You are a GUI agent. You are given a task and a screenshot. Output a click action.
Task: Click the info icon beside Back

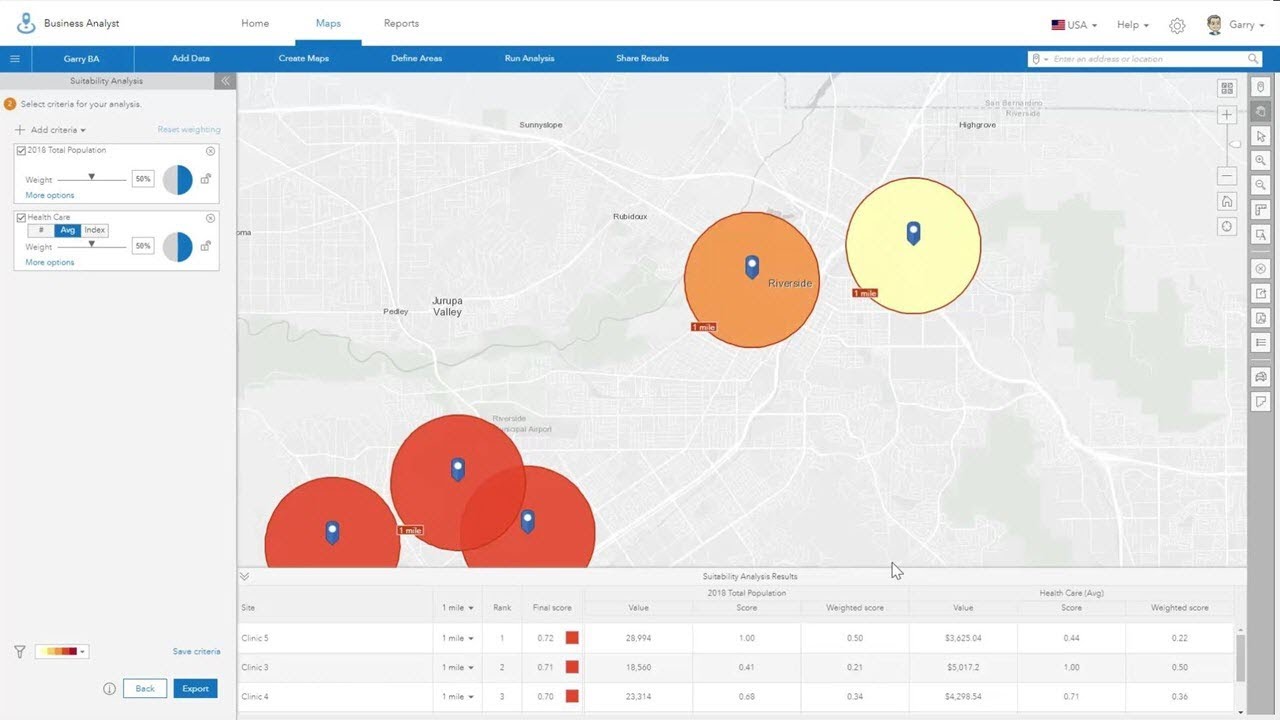pyautogui.click(x=110, y=689)
